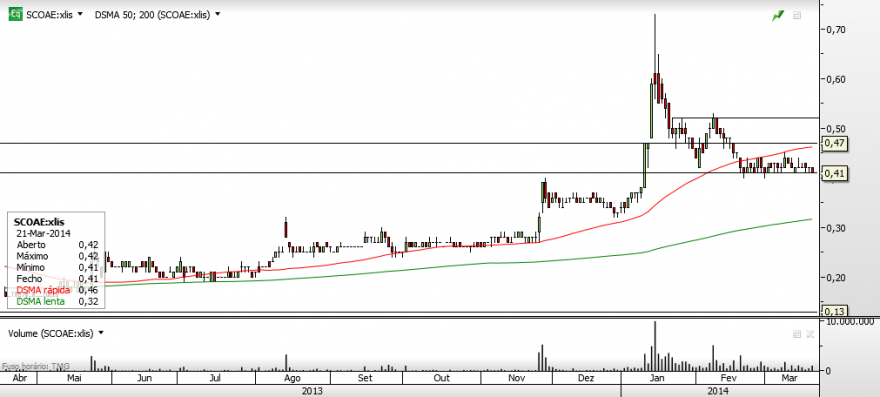Select the Nov month on the timeline

[516, 378]
